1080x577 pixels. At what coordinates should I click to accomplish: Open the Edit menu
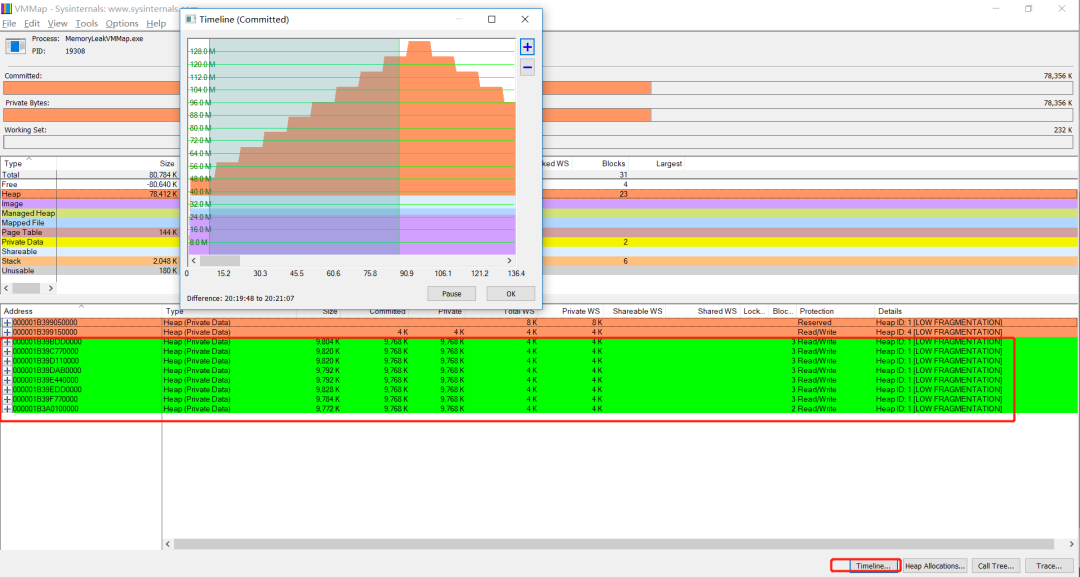32,23
